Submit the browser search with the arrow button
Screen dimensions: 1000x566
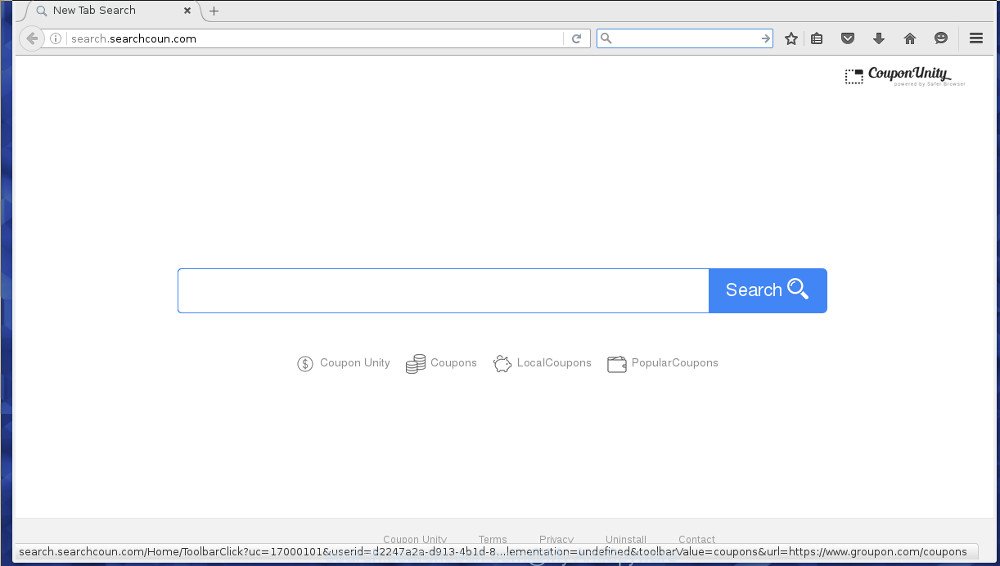pos(765,38)
